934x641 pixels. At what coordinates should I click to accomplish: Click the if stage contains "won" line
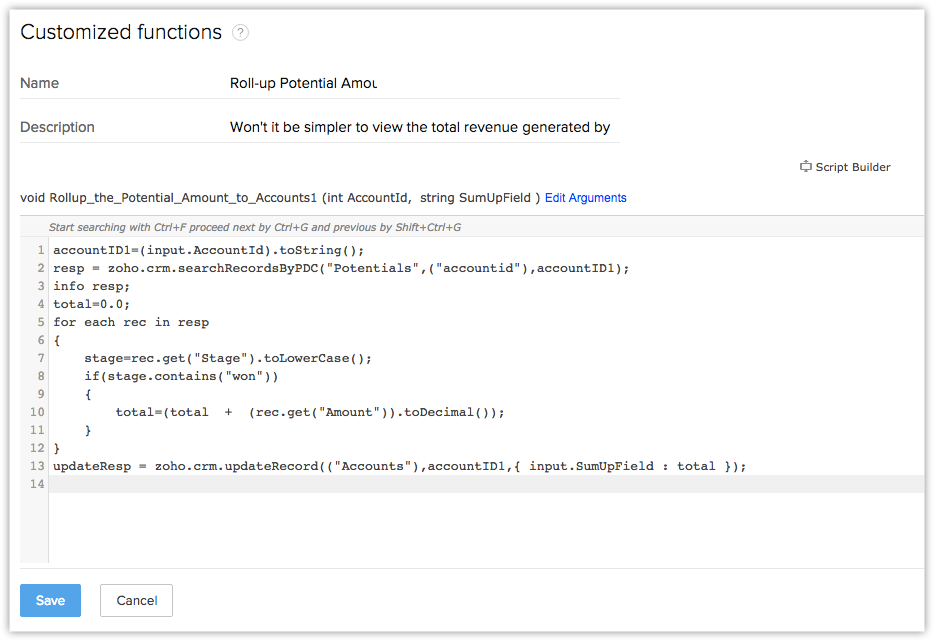[181, 376]
